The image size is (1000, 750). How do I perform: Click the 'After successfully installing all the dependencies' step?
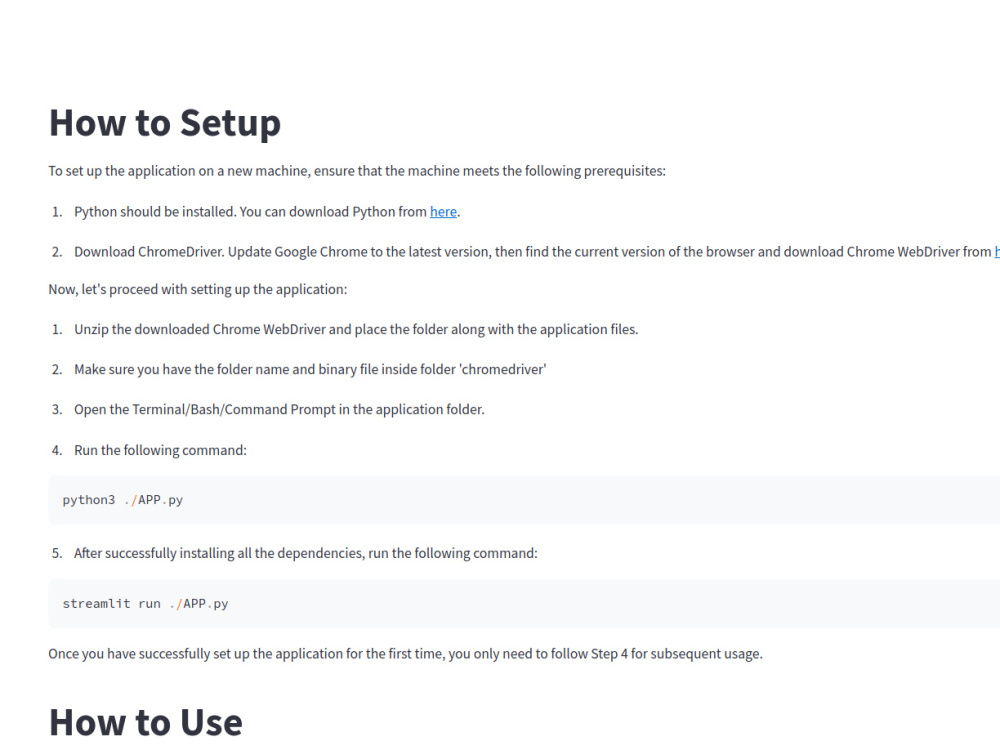305,554
